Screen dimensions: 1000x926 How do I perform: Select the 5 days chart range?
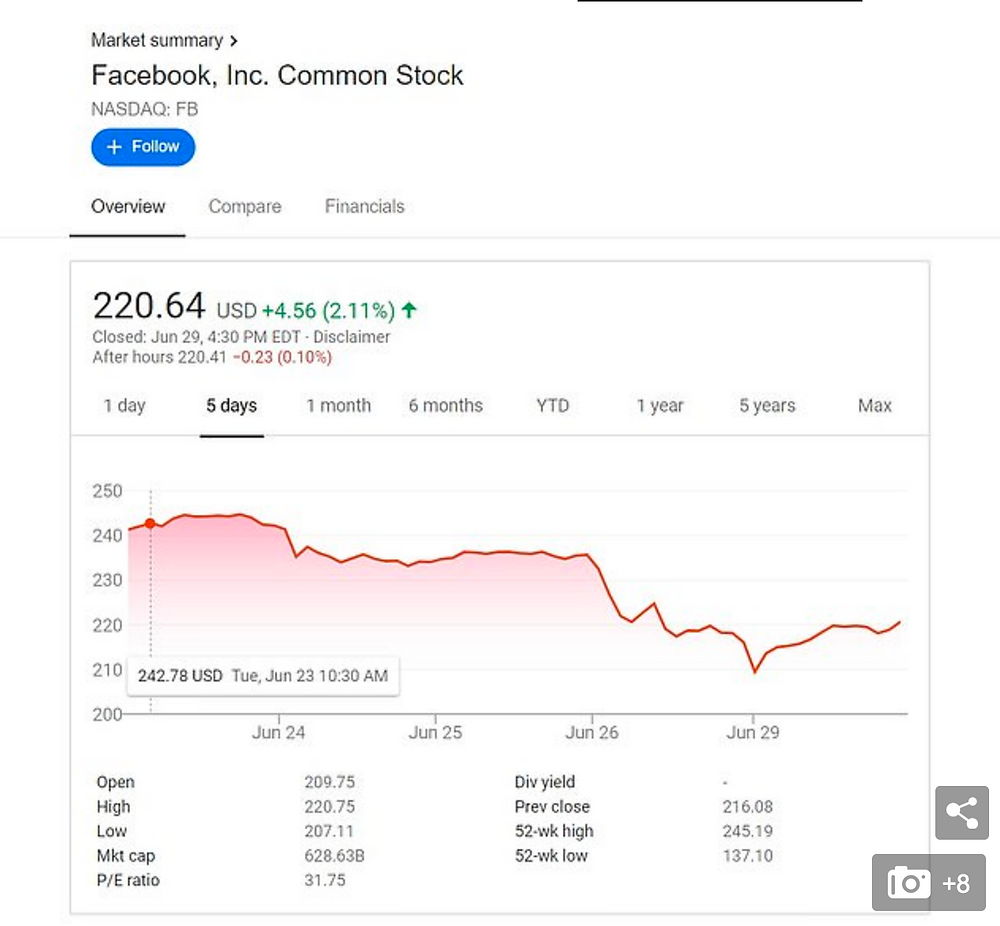232,406
